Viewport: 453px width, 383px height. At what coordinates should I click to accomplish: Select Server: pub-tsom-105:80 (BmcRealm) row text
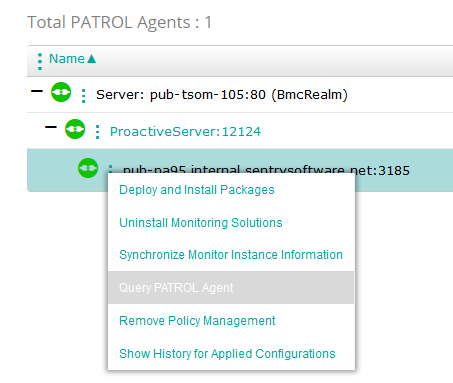pyautogui.click(x=222, y=95)
